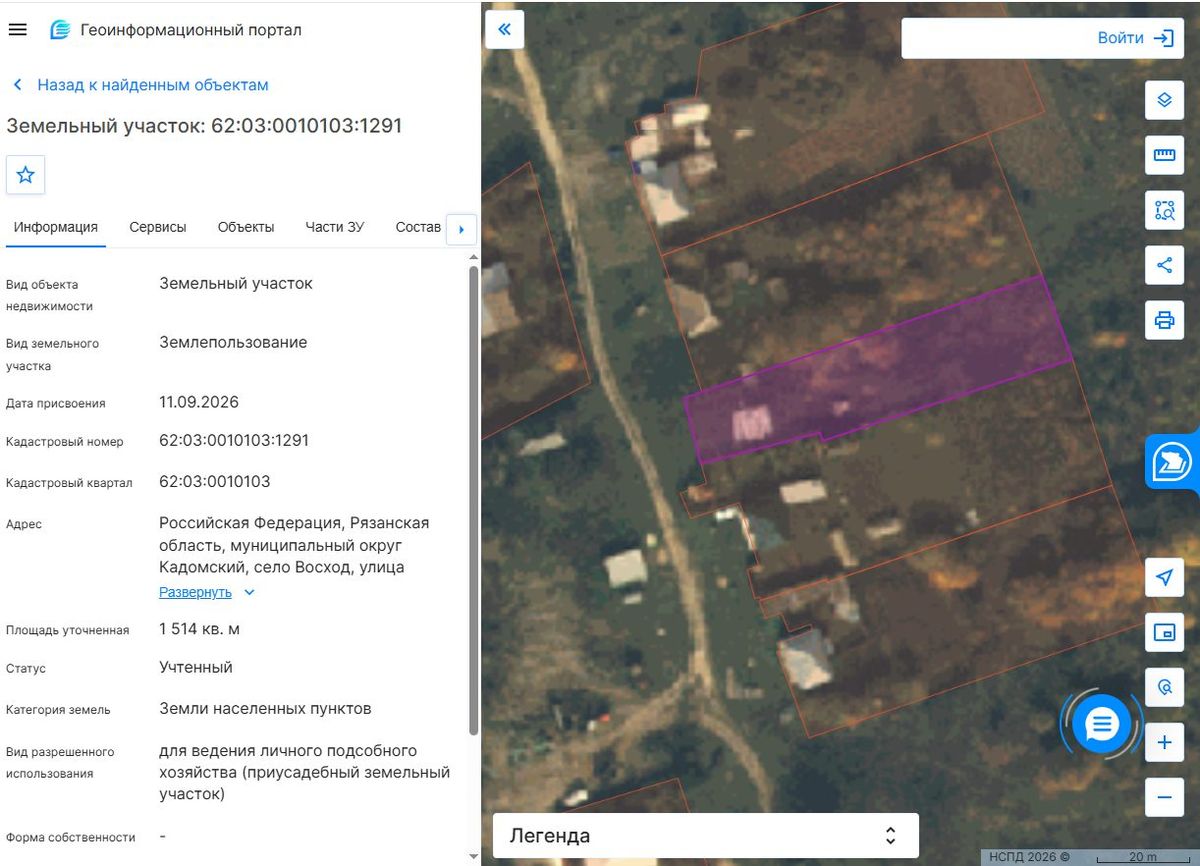This screenshot has height=866, width=1200.
Task: Open the Сервисы tab
Action: (x=158, y=227)
